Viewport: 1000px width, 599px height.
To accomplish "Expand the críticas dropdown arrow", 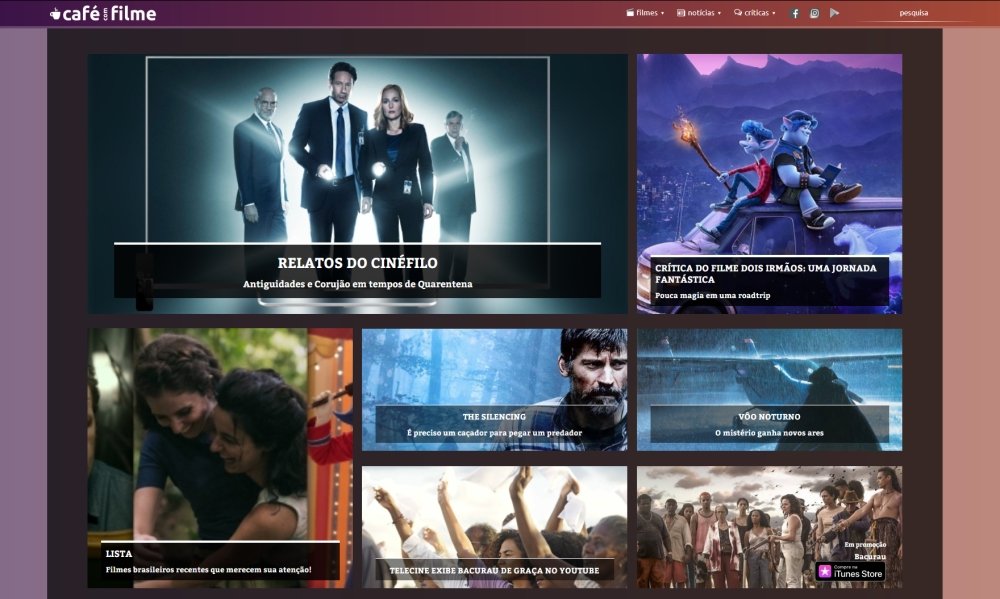I will [774, 14].
